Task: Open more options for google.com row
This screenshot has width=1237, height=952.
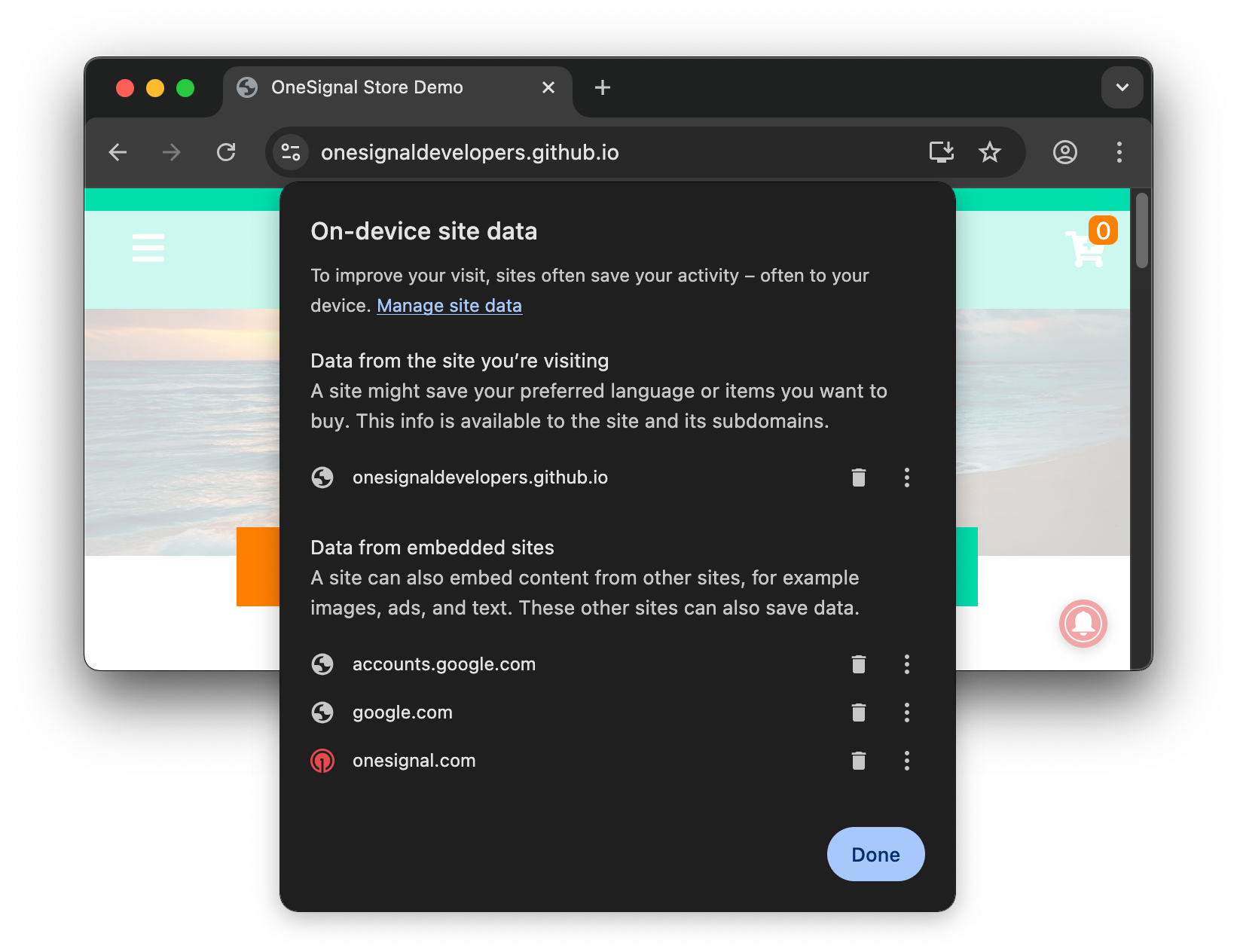Action: [x=907, y=712]
